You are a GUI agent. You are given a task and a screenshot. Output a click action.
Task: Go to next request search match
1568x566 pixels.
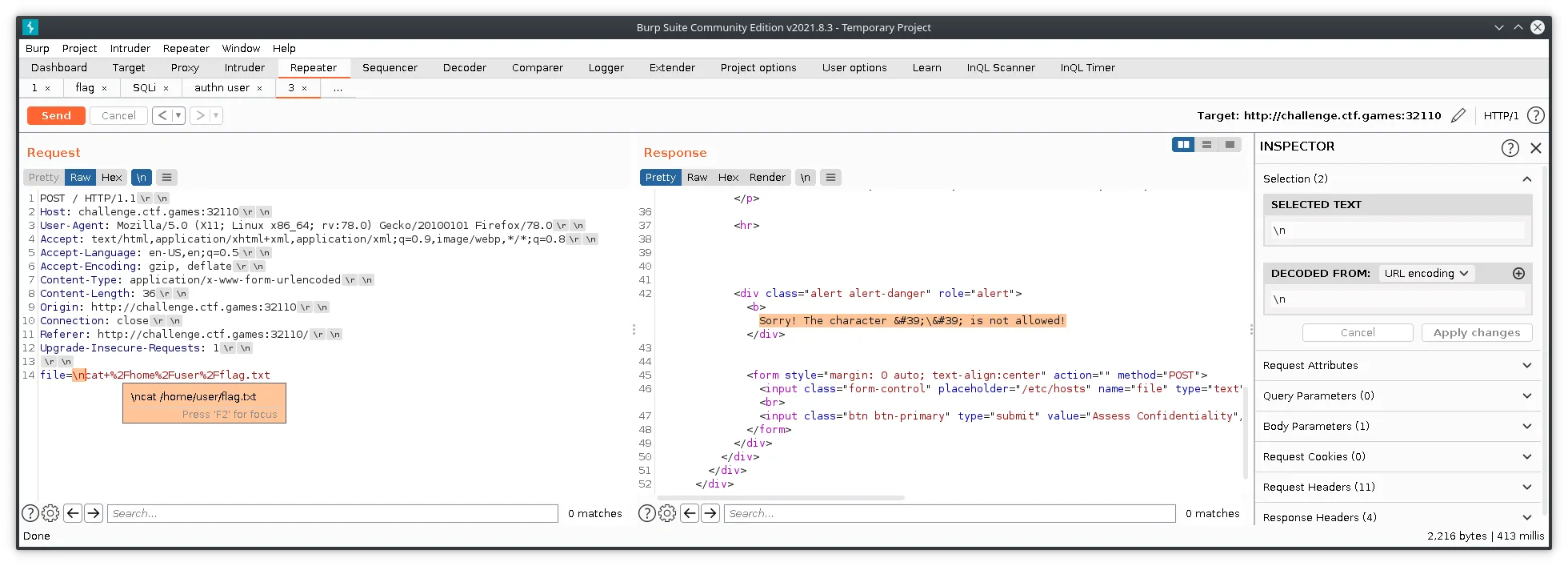94,513
